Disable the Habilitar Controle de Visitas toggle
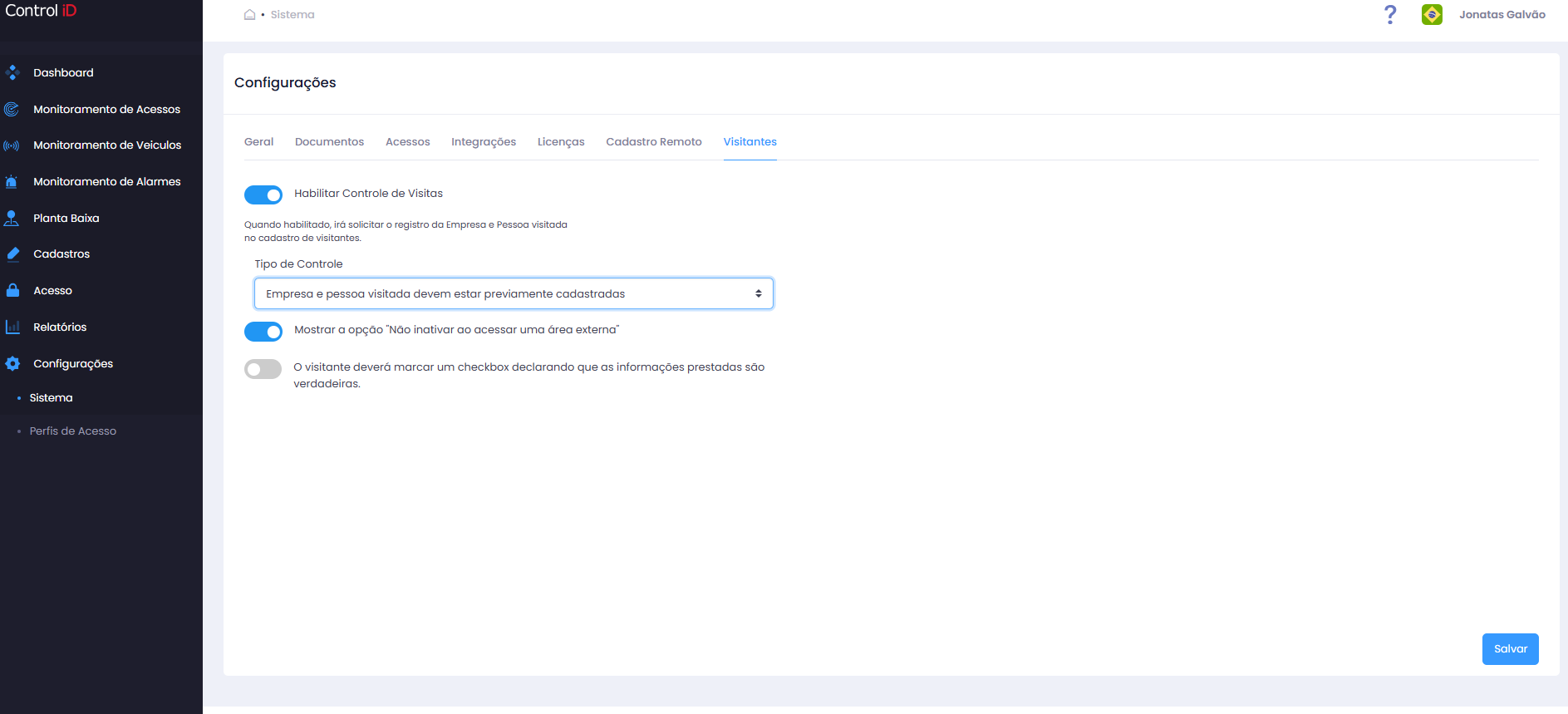Image resolution: width=1568 pixels, height=714 pixels. pyautogui.click(x=263, y=195)
